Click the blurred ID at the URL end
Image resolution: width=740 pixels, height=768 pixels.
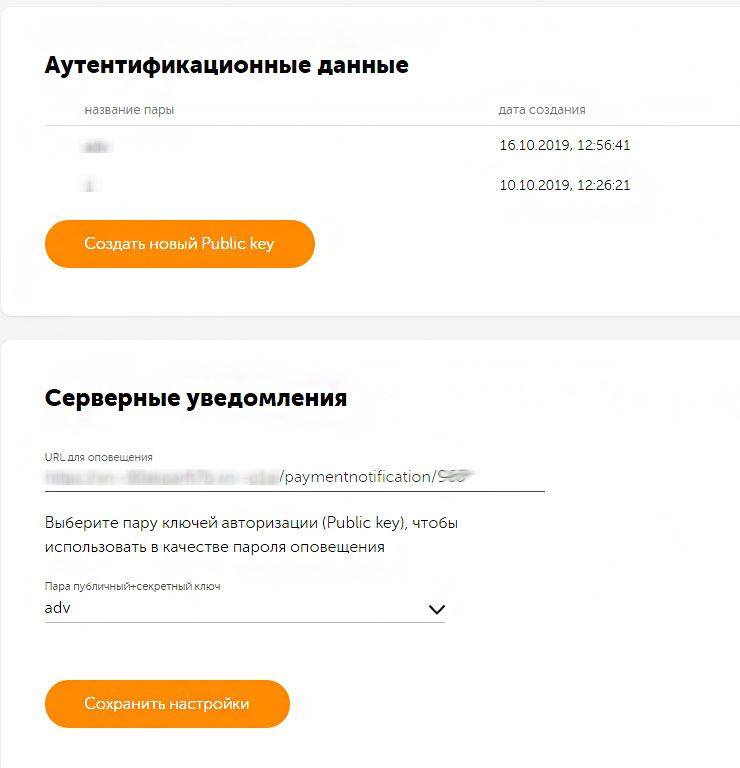454,477
